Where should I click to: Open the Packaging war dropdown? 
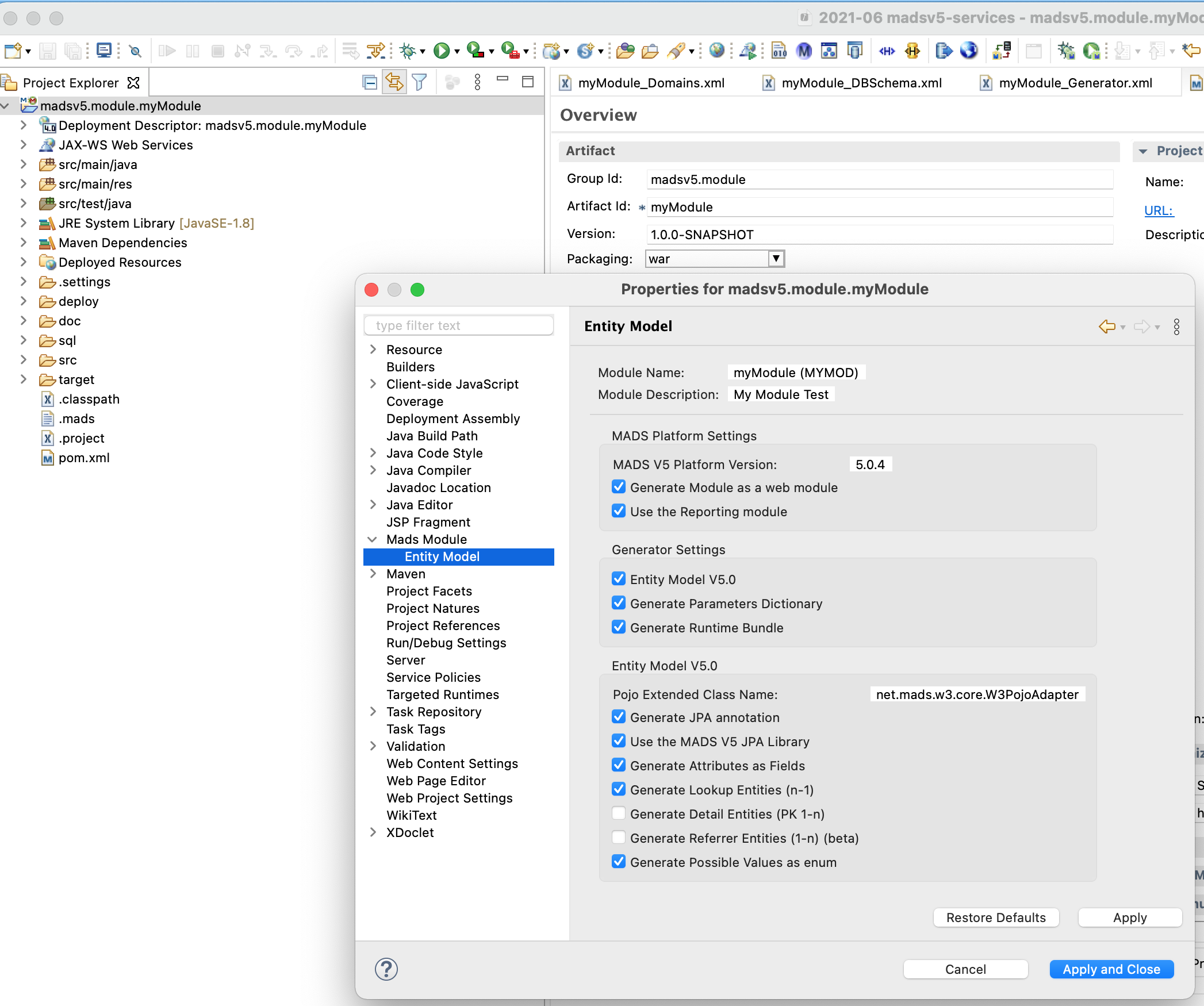(x=776, y=259)
